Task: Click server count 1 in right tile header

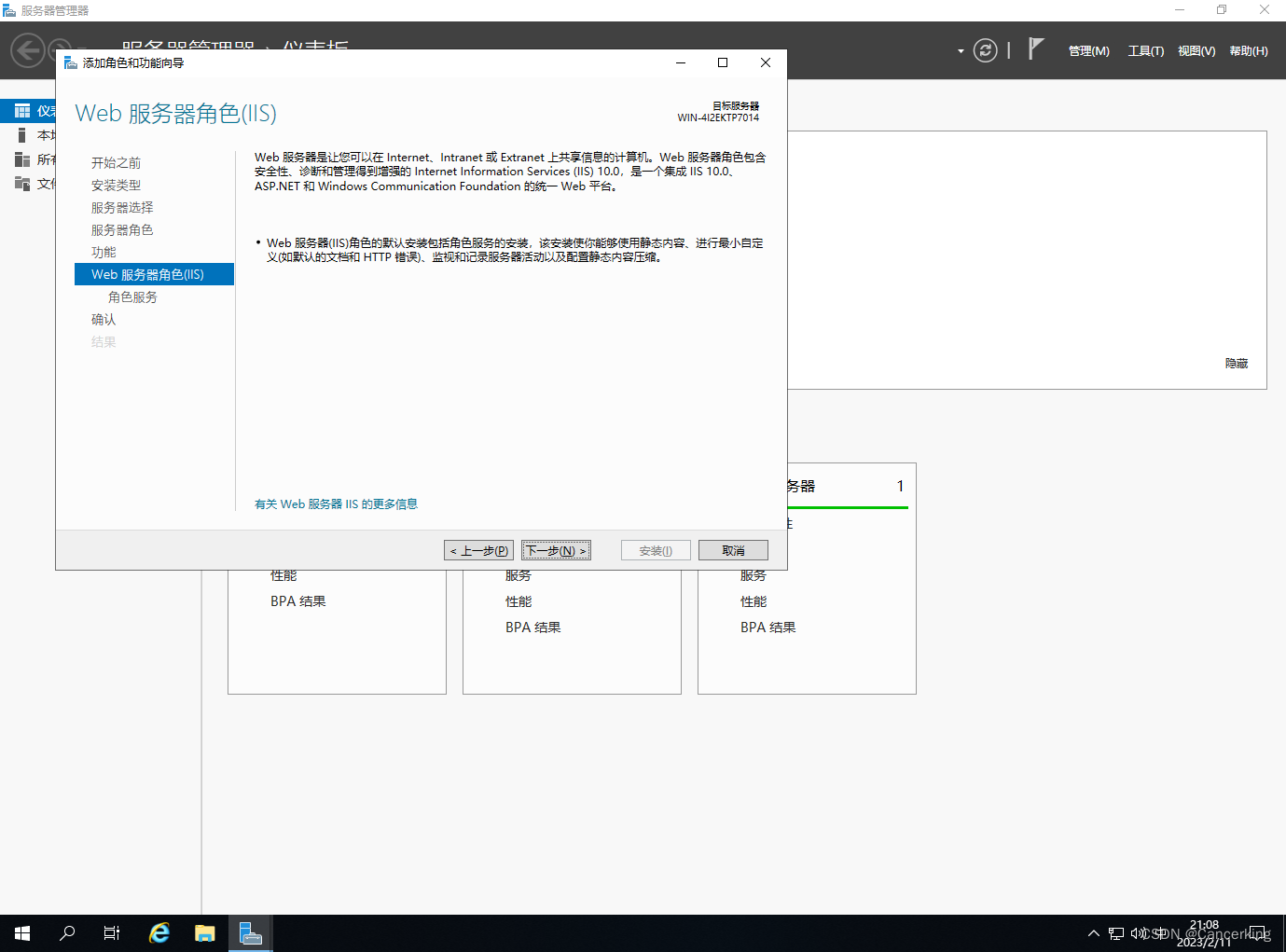Action: coord(900,486)
